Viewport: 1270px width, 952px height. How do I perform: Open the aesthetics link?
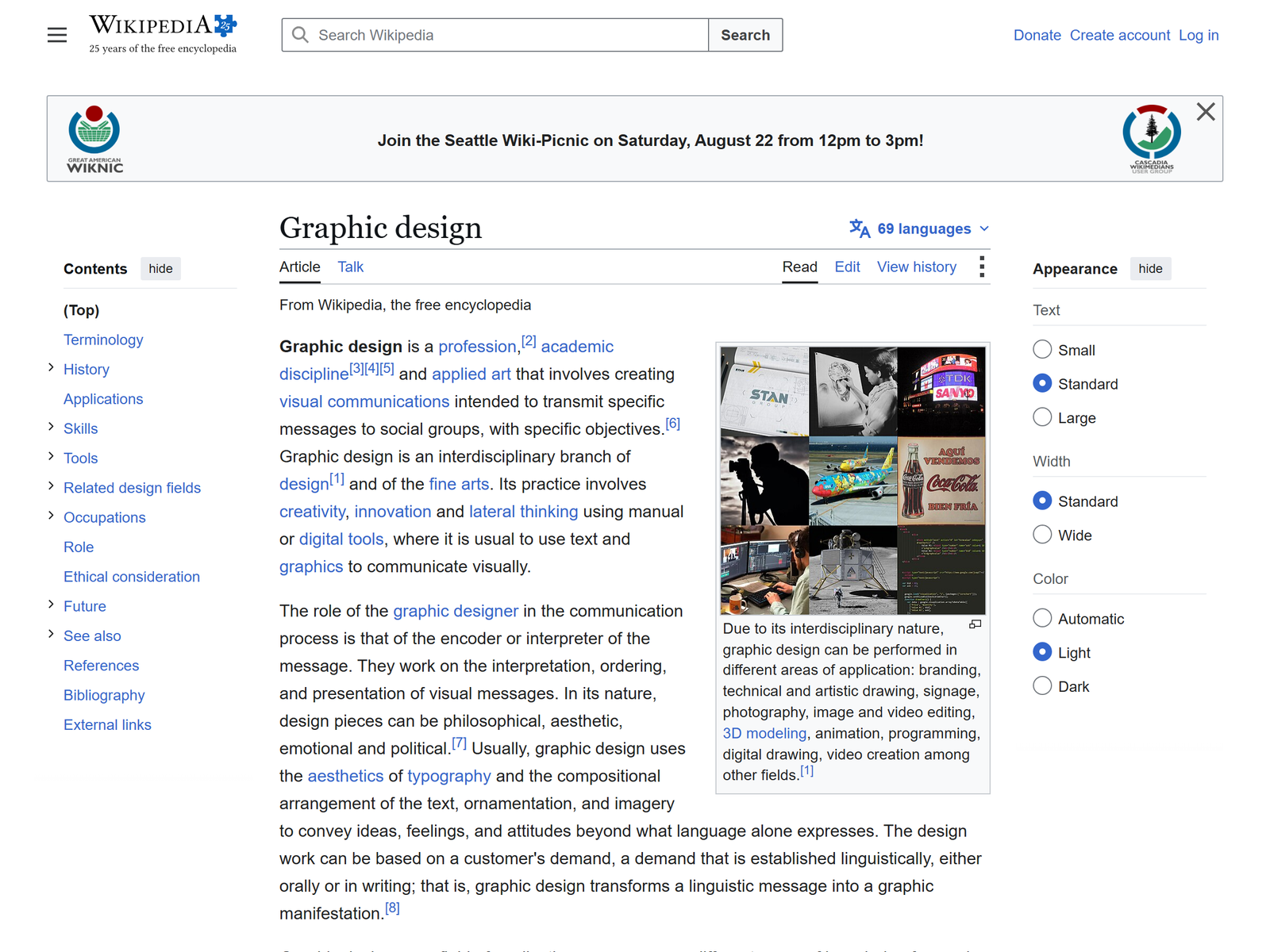345,776
